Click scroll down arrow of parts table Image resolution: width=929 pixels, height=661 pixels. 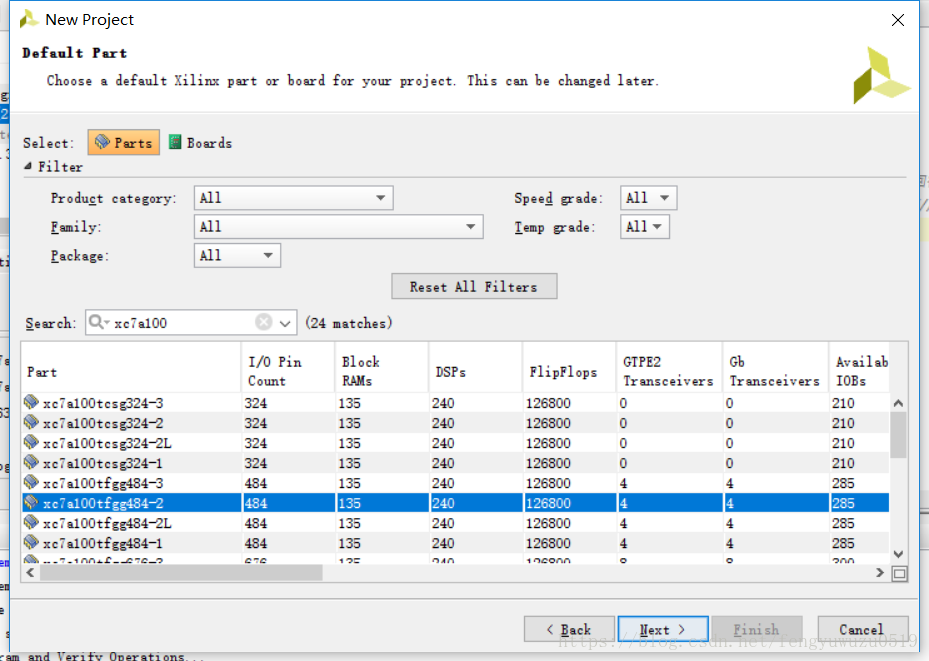point(898,554)
